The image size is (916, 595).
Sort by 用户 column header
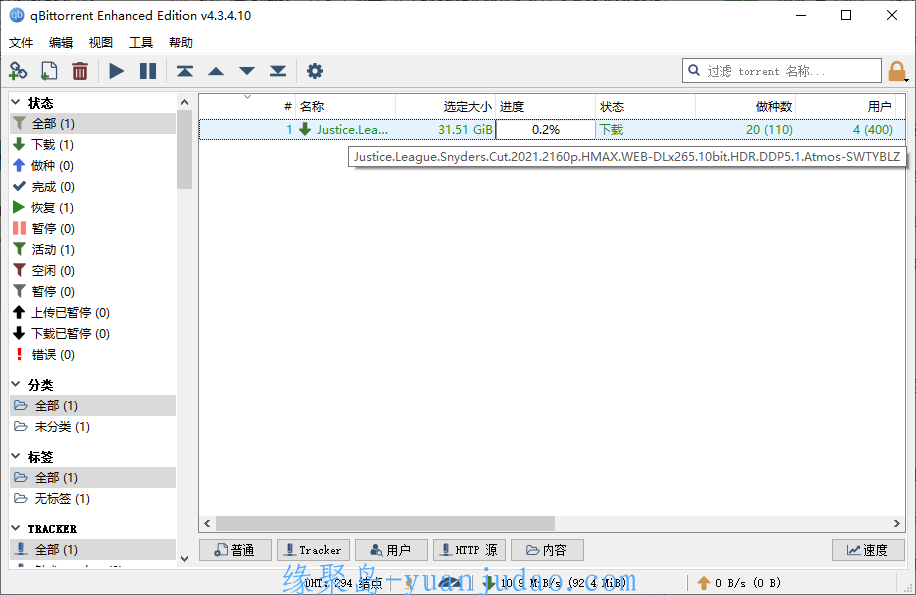[845, 106]
